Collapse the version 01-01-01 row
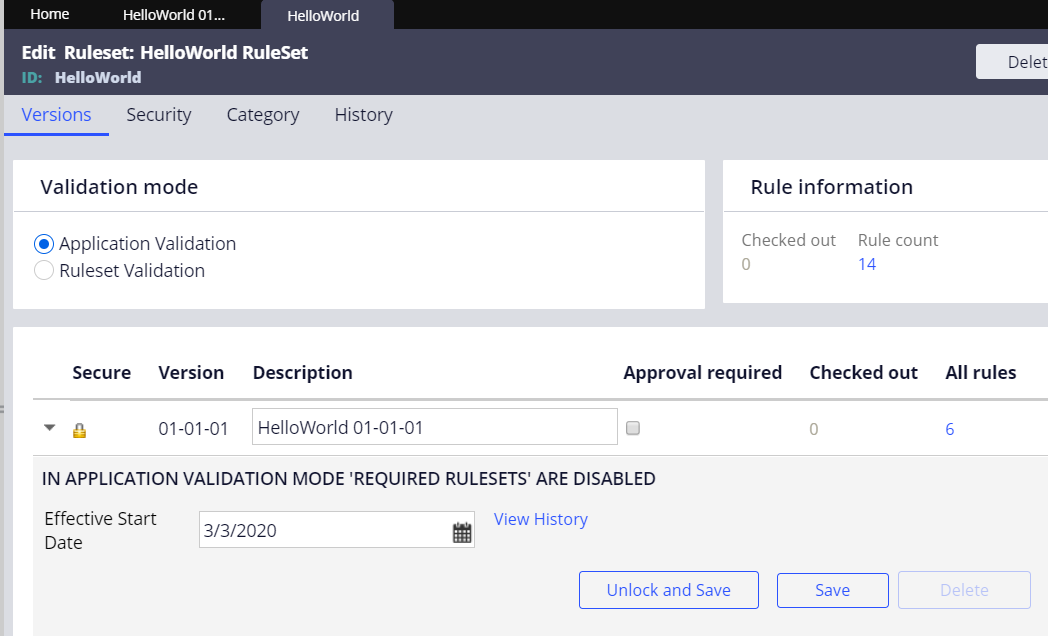 pyautogui.click(x=49, y=428)
